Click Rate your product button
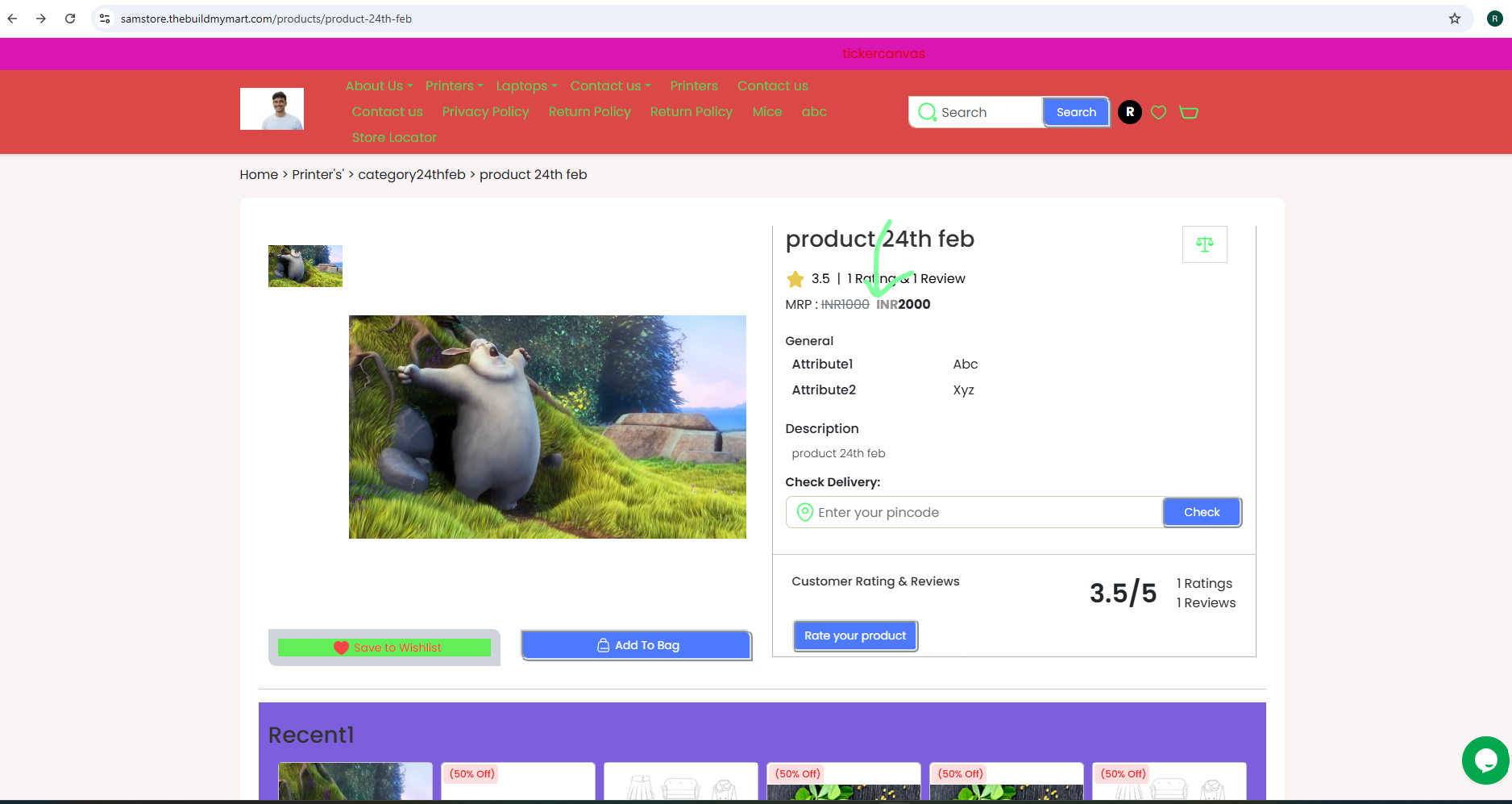 point(855,635)
